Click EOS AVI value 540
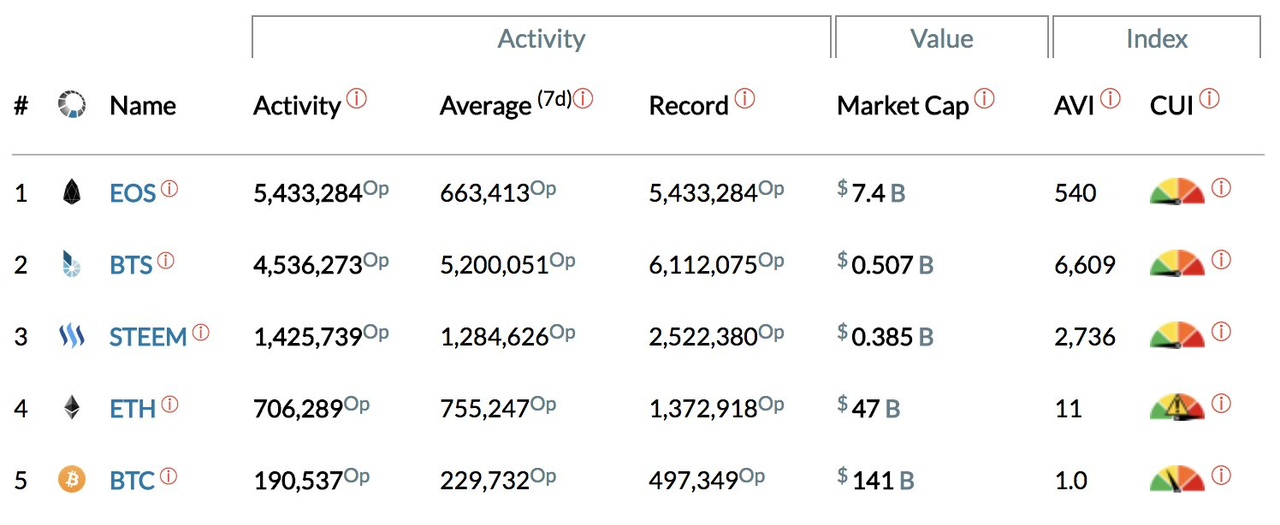This screenshot has width=1280, height=525. pos(1075,193)
